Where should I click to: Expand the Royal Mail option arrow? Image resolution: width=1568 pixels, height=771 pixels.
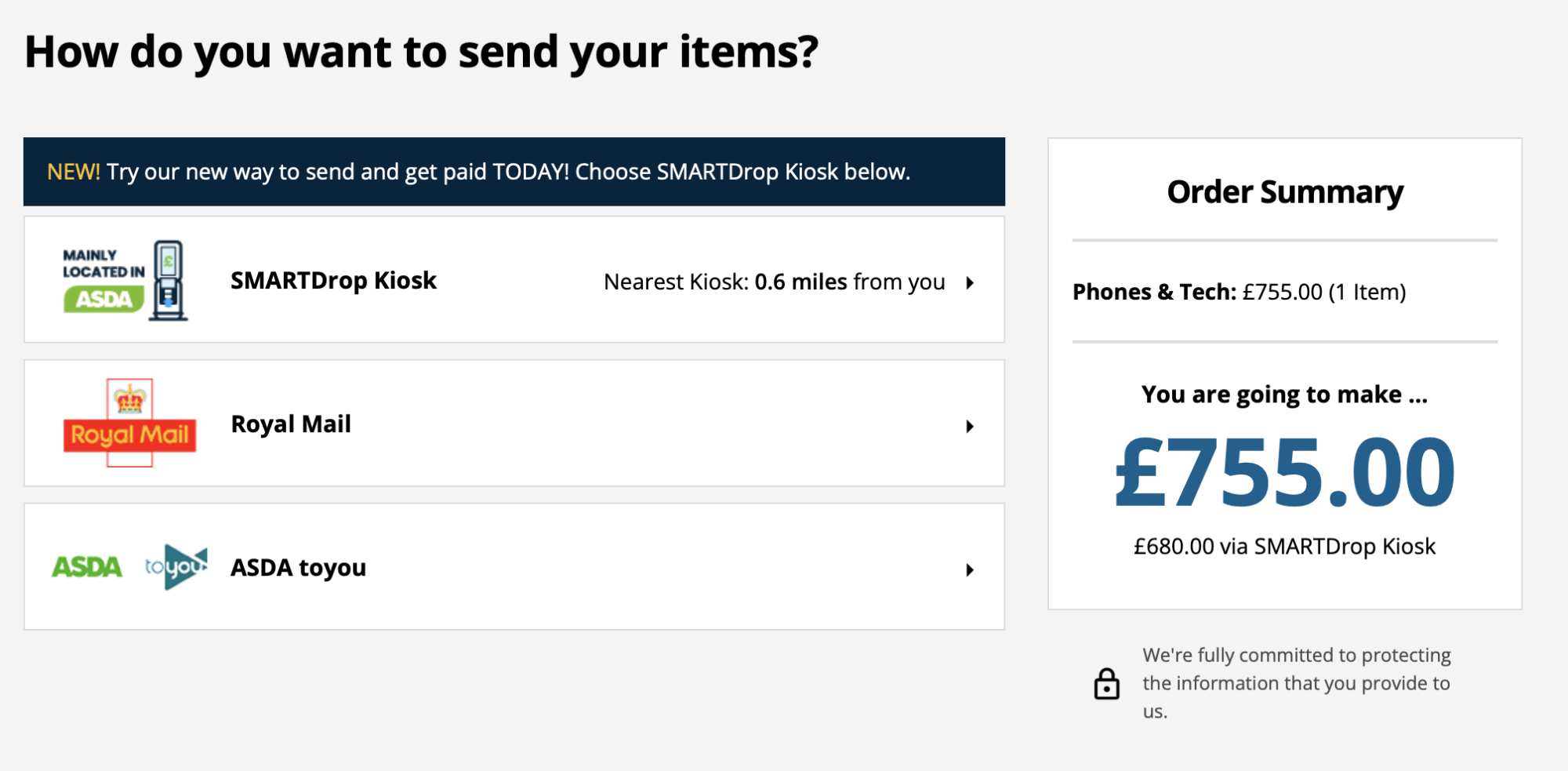[x=970, y=427]
